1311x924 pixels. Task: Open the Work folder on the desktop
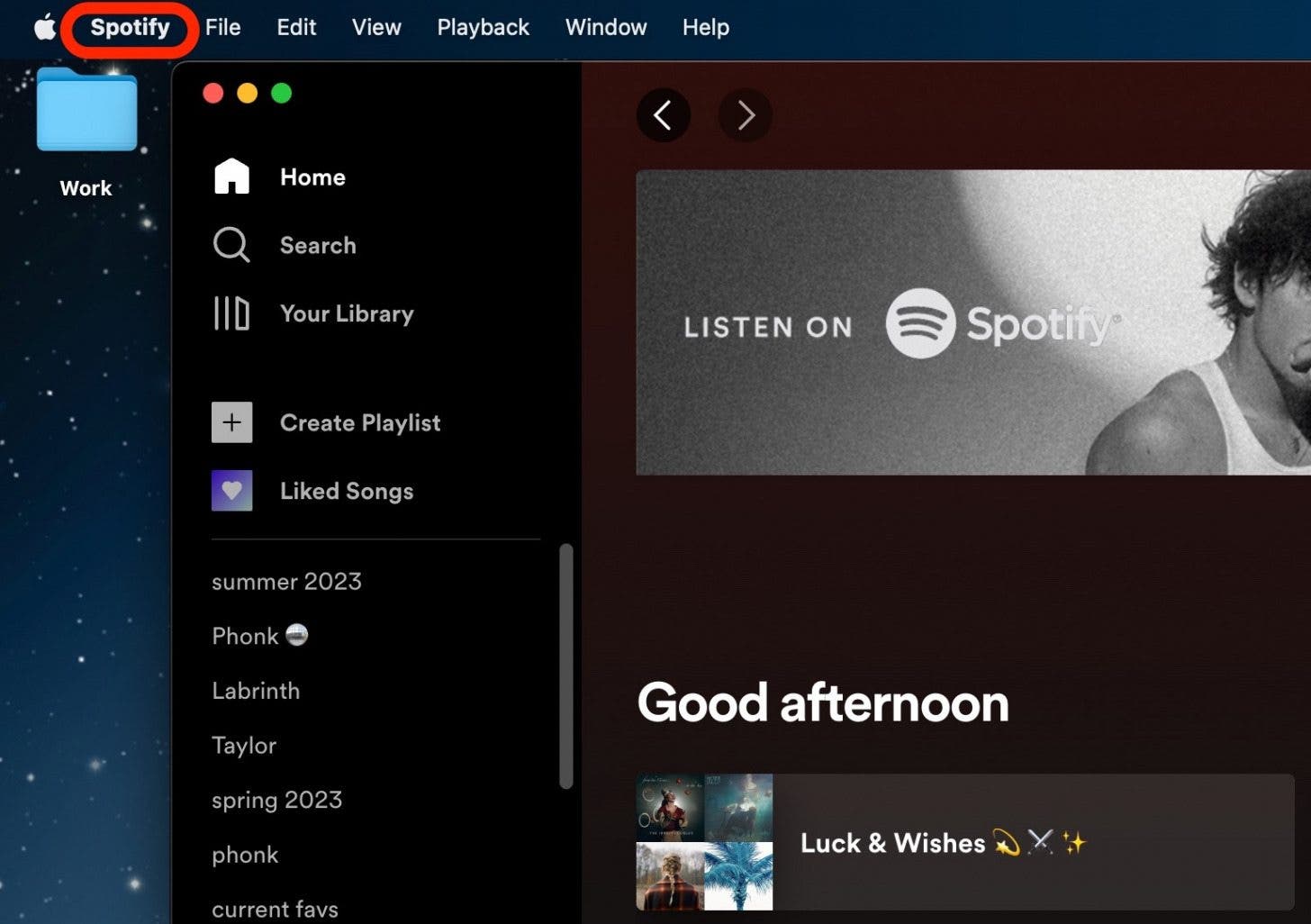pos(86,110)
